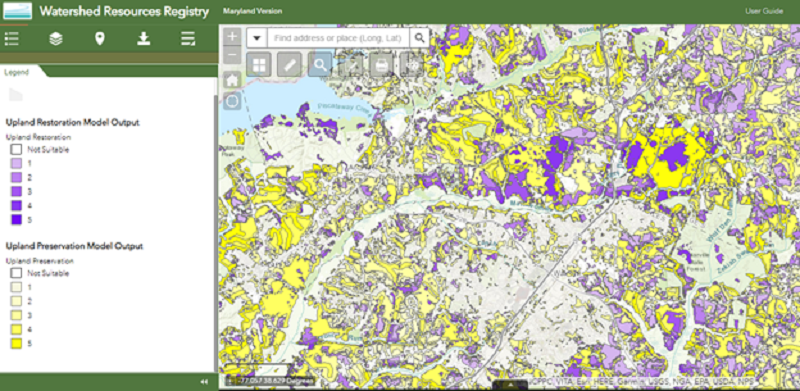Open the location pin widget
This screenshot has height=391, width=800.
pos(99,38)
